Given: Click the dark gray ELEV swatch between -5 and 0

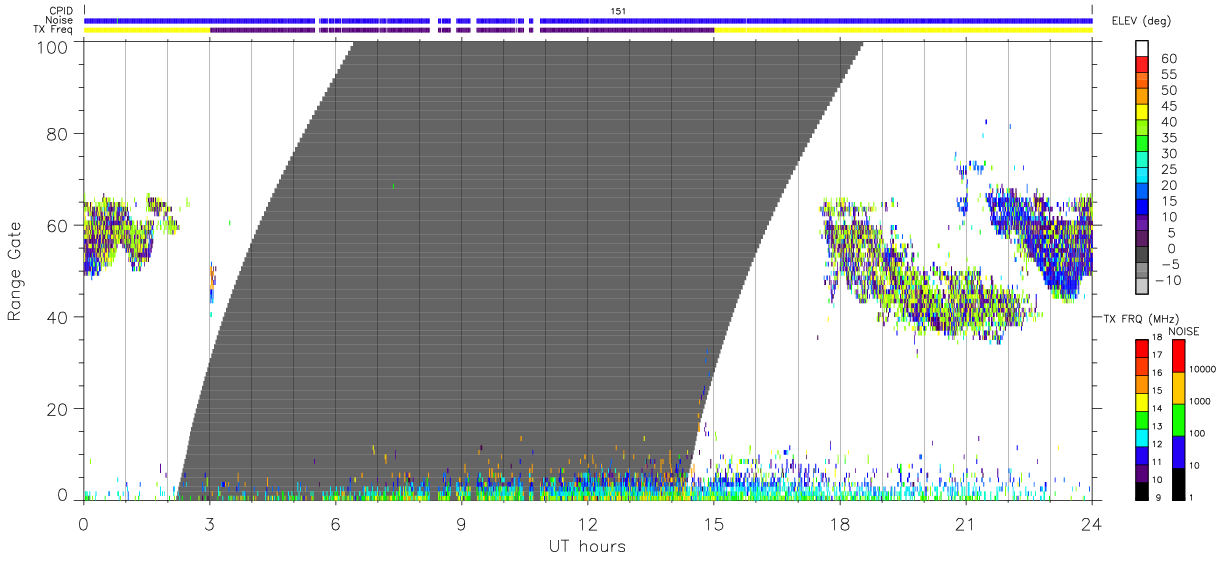Looking at the screenshot, I should (1142, 256).
